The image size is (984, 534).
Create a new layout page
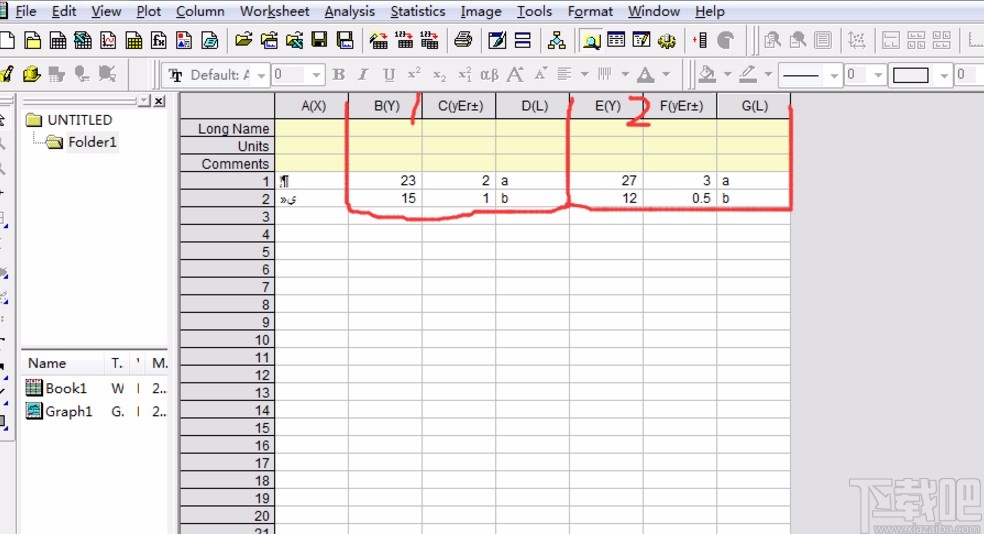pyautogui.click(x=184, y=41)
